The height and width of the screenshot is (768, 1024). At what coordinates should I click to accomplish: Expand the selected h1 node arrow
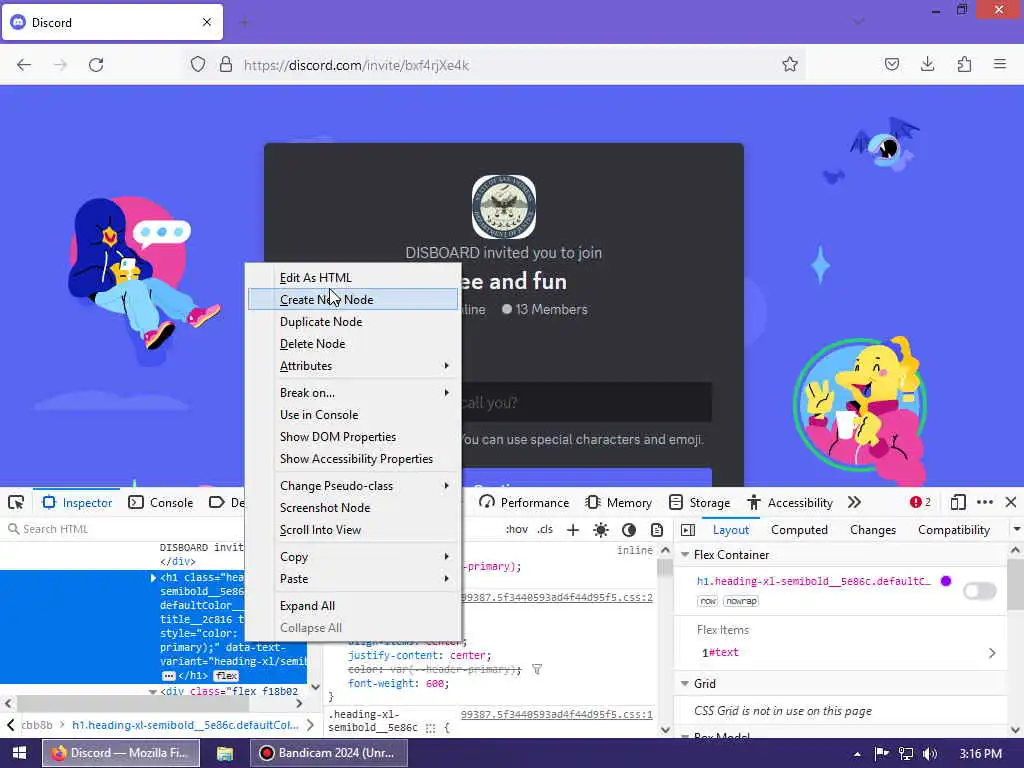click(x=153, y=578)
